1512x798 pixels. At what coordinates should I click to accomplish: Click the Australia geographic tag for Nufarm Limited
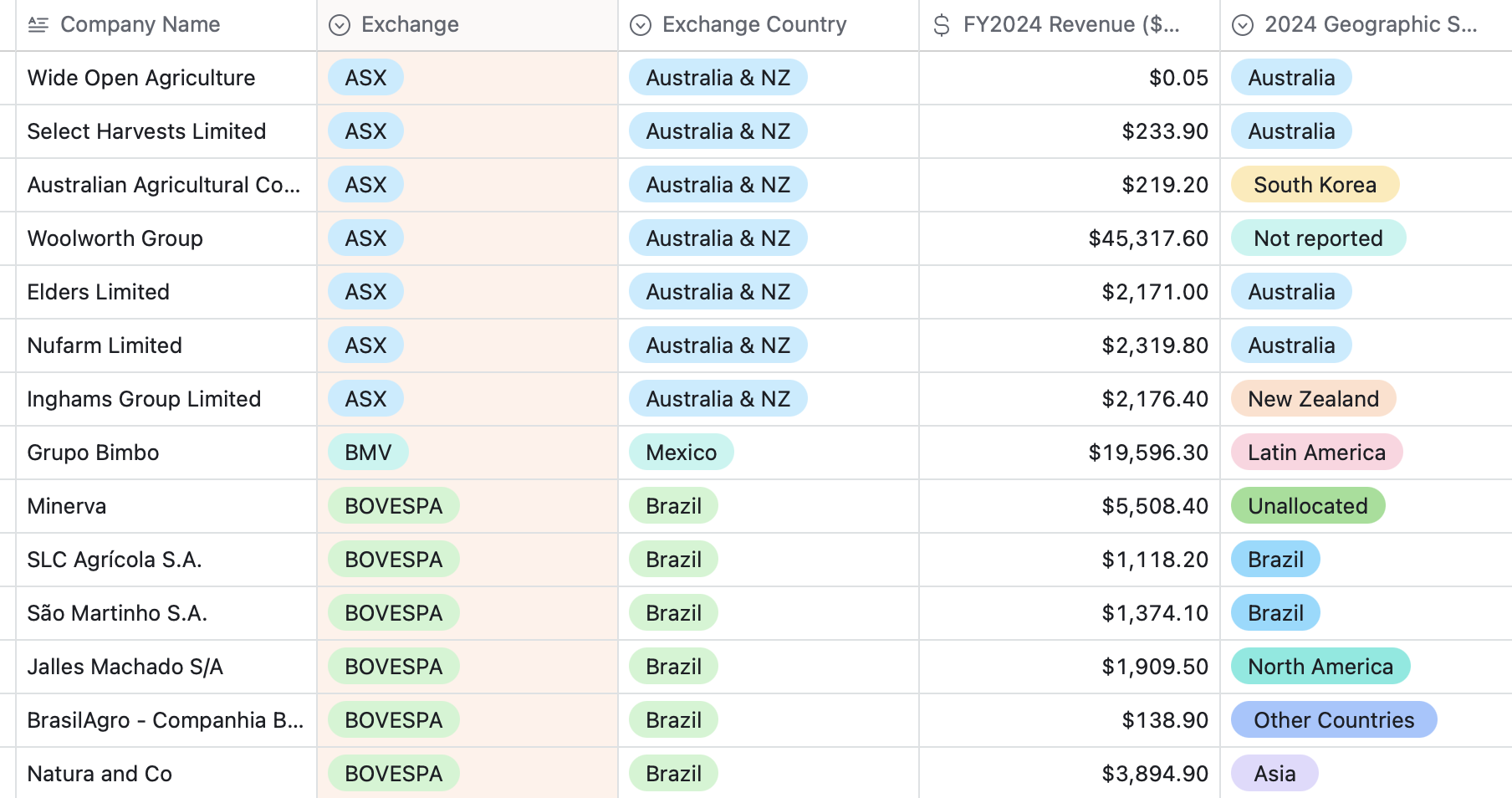click(1291, 345)
